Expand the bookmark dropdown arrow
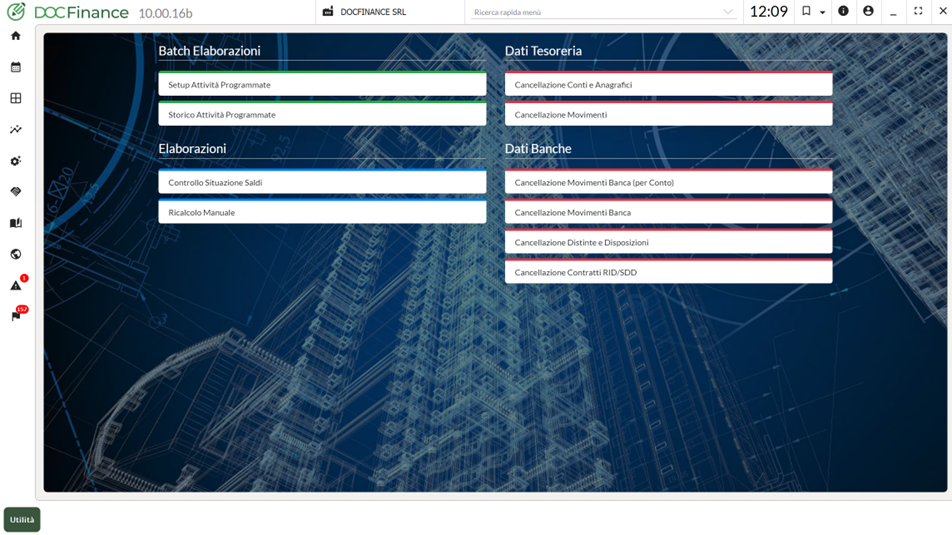This screenshot has height=535, width=952. point(822,12)
